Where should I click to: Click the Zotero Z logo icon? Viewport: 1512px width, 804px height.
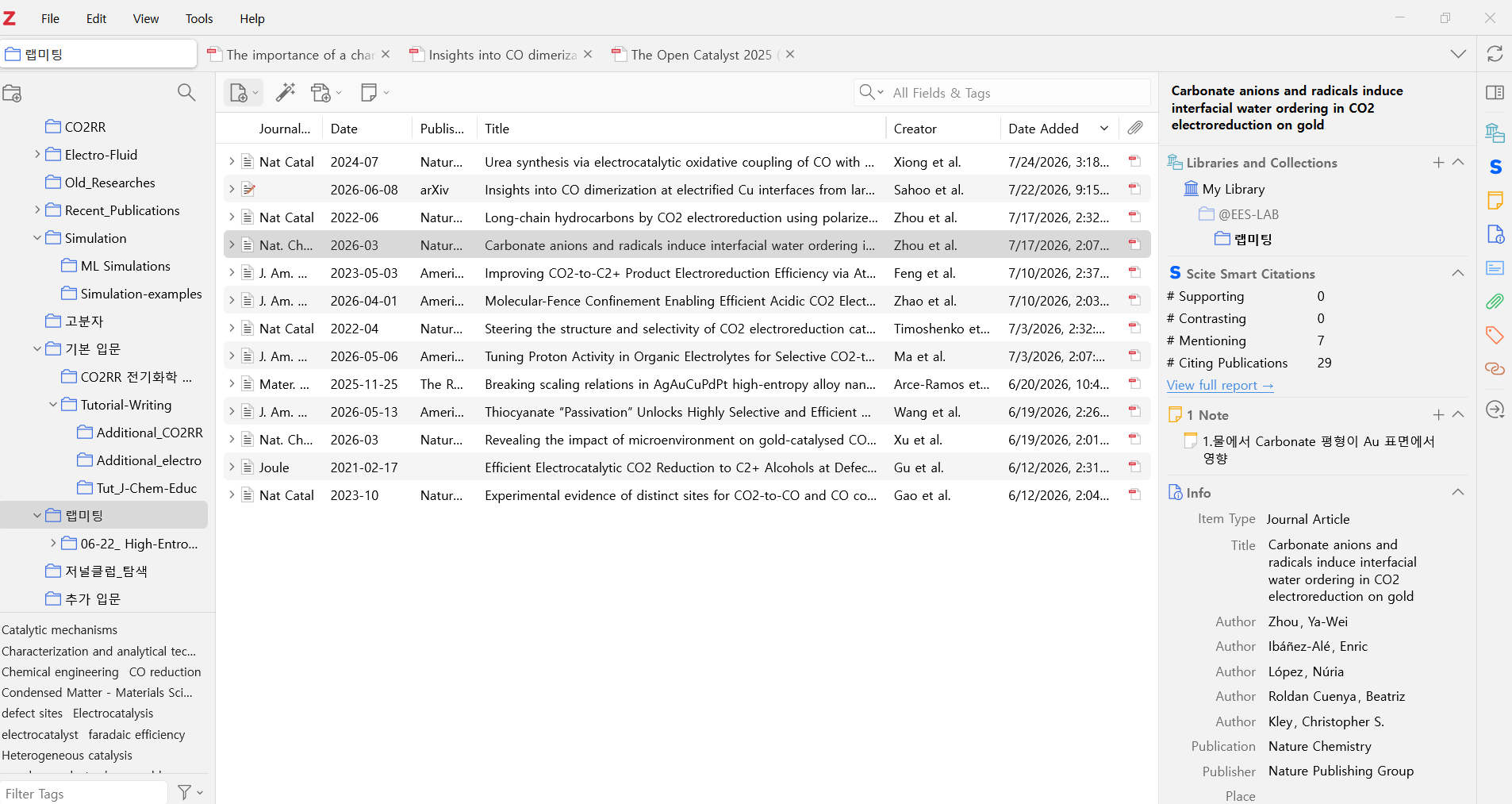(x=10, y=18)
